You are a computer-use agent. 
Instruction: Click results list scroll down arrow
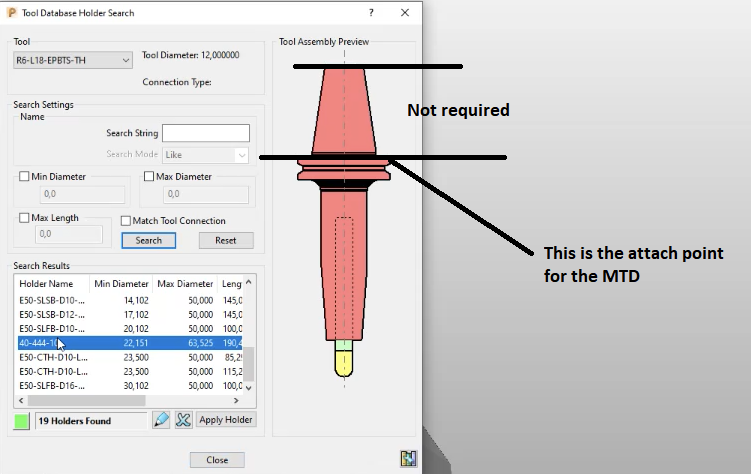249,387
